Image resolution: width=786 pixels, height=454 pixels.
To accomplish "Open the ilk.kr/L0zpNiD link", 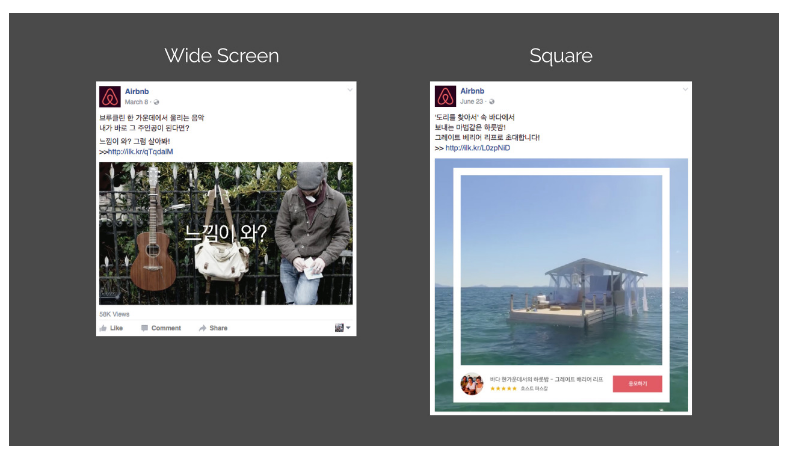I will click(x=478, y=148).
